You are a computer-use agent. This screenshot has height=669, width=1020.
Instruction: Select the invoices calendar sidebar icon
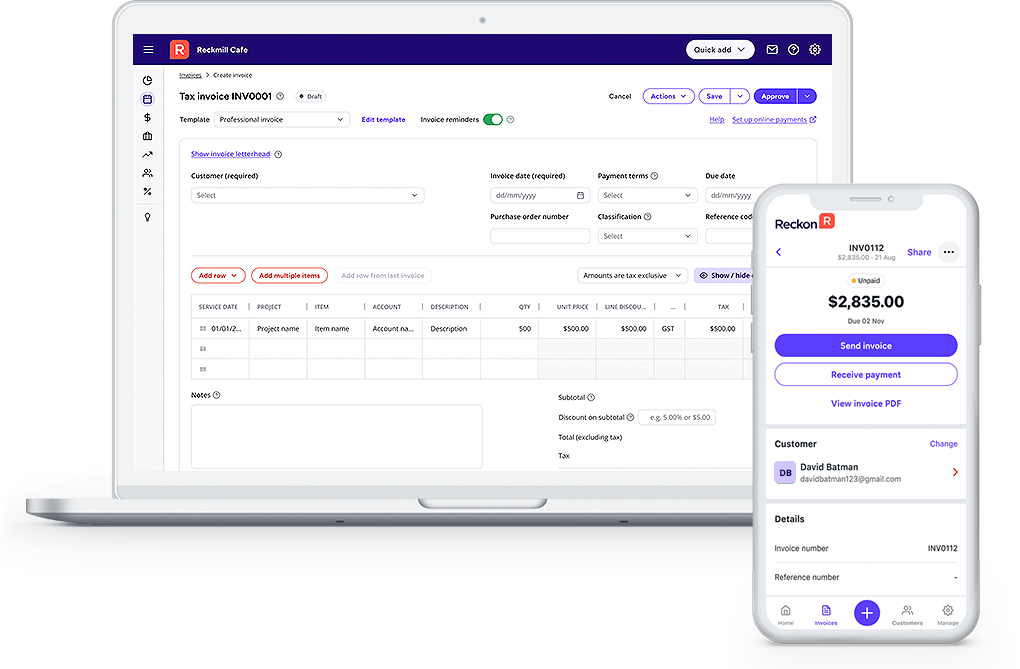tap(148, 100)
